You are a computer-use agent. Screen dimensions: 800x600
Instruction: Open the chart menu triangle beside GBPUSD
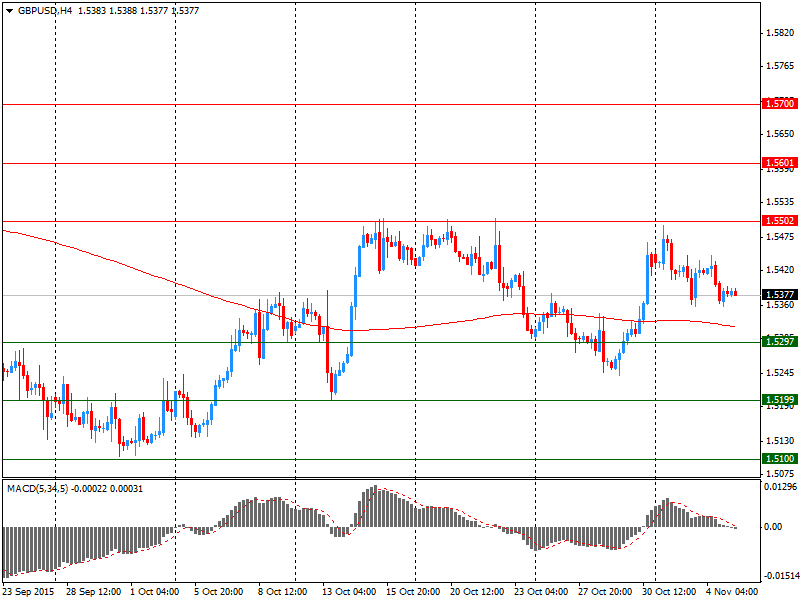tap(10, 10)
